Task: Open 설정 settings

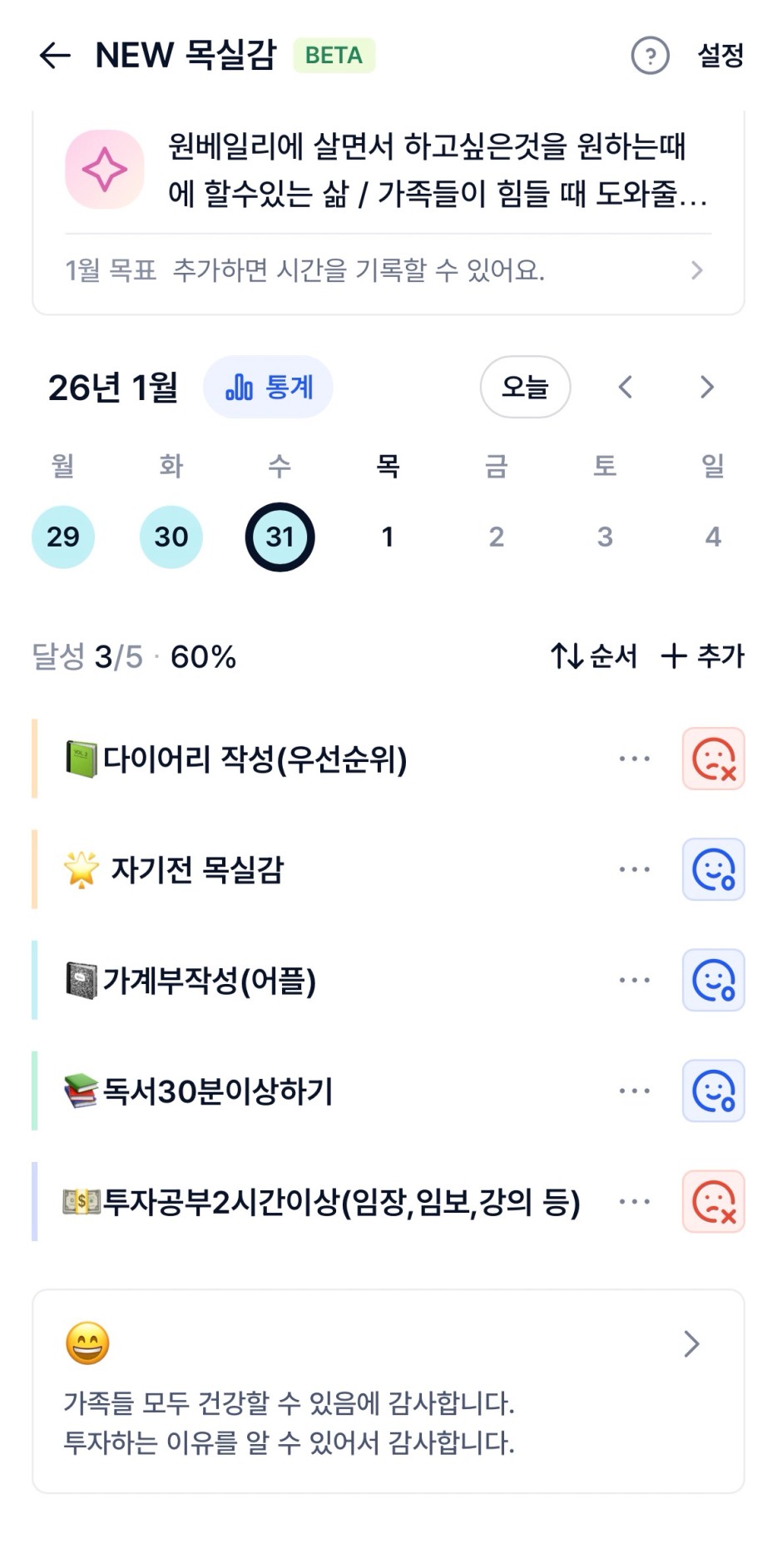Action: [x=720, y=56]
